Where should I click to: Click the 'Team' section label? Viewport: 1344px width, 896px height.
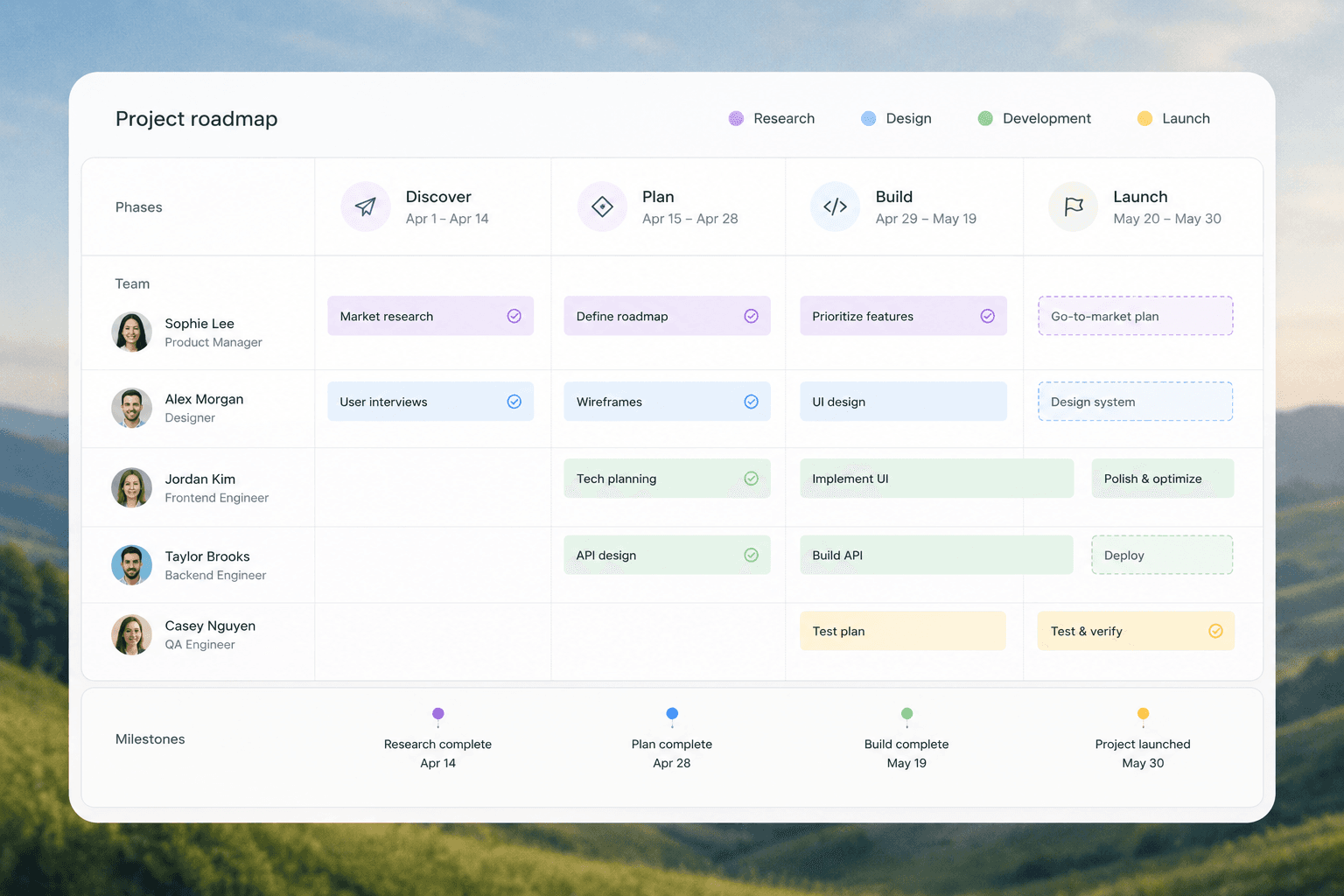[132, 283]
